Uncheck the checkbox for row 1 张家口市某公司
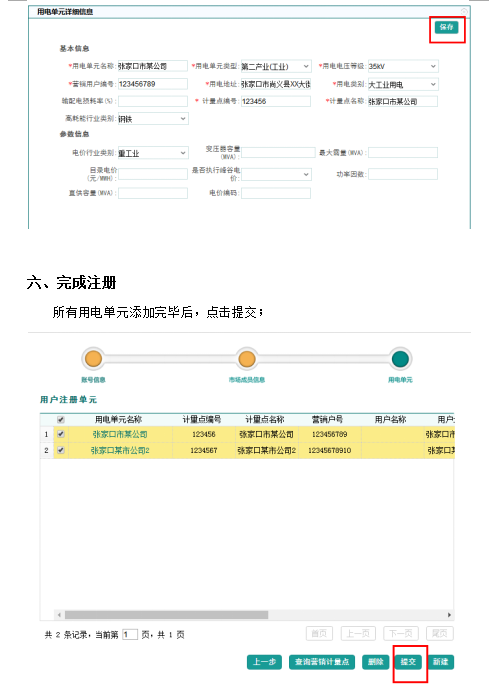The image size is (490, 687). point(61,434)
